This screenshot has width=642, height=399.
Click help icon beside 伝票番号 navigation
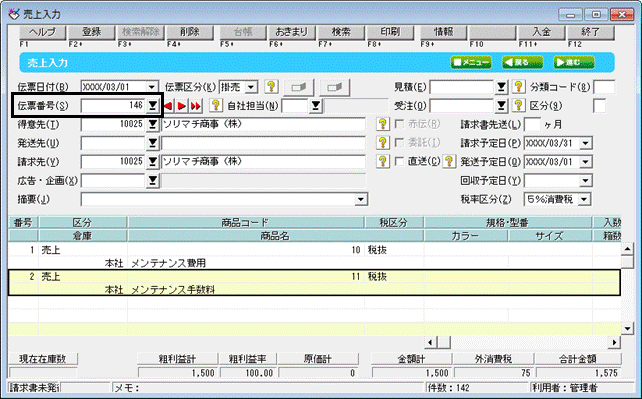tap(215, 106)
